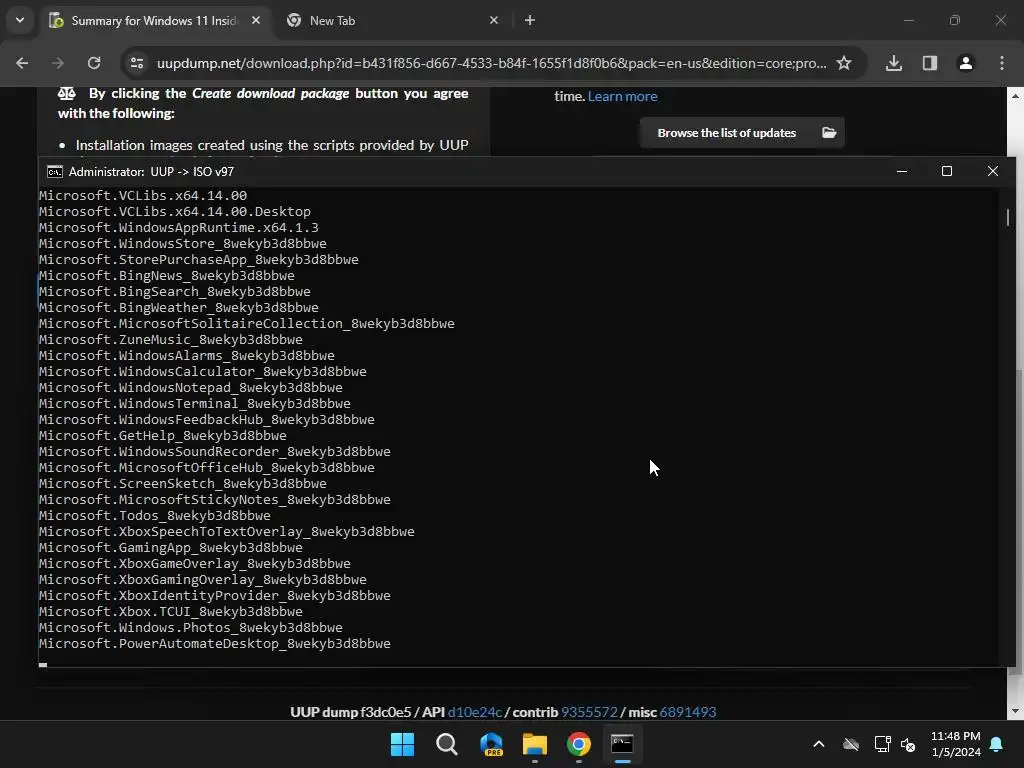
Task: Switch to Summary for Windows 11 Insider tab
Action: click(x=154, y=20)
